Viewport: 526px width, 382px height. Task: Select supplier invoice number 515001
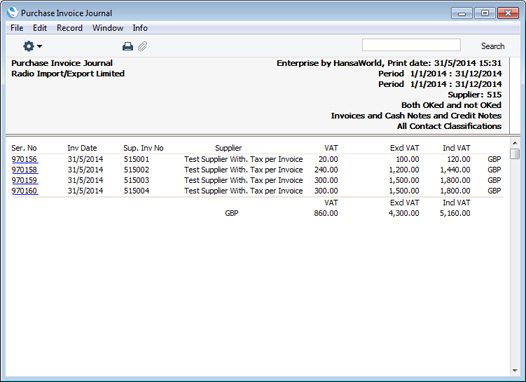click(136, 159)
